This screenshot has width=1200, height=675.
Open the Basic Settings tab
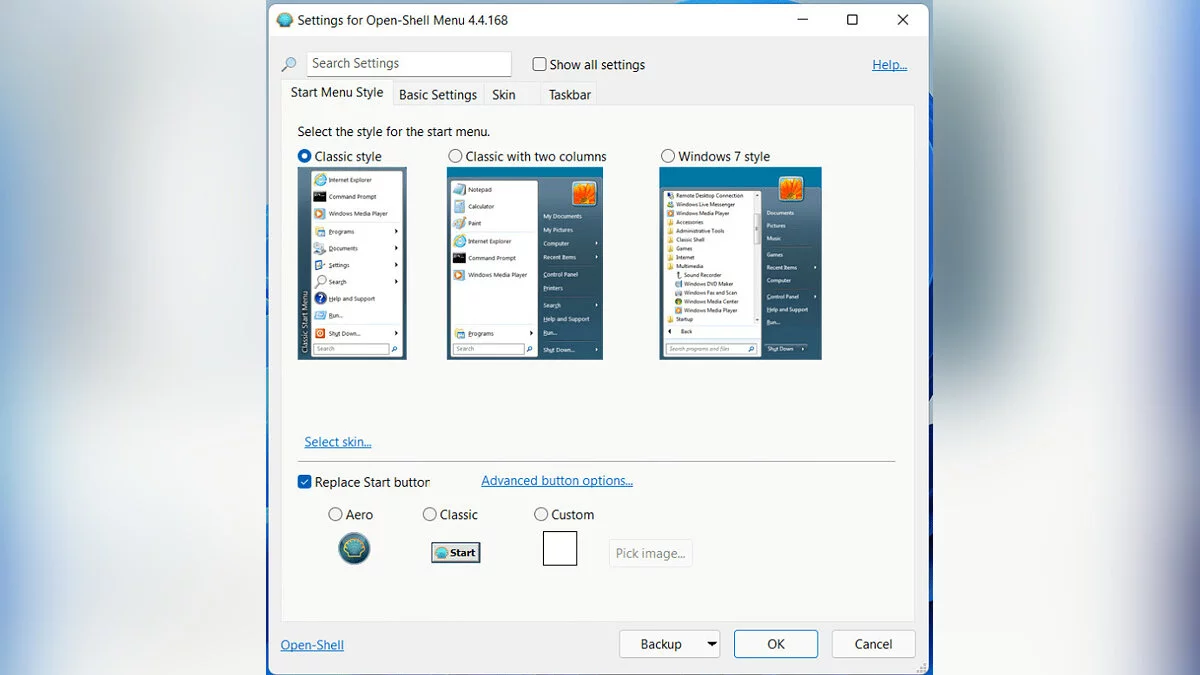point(438,94)
